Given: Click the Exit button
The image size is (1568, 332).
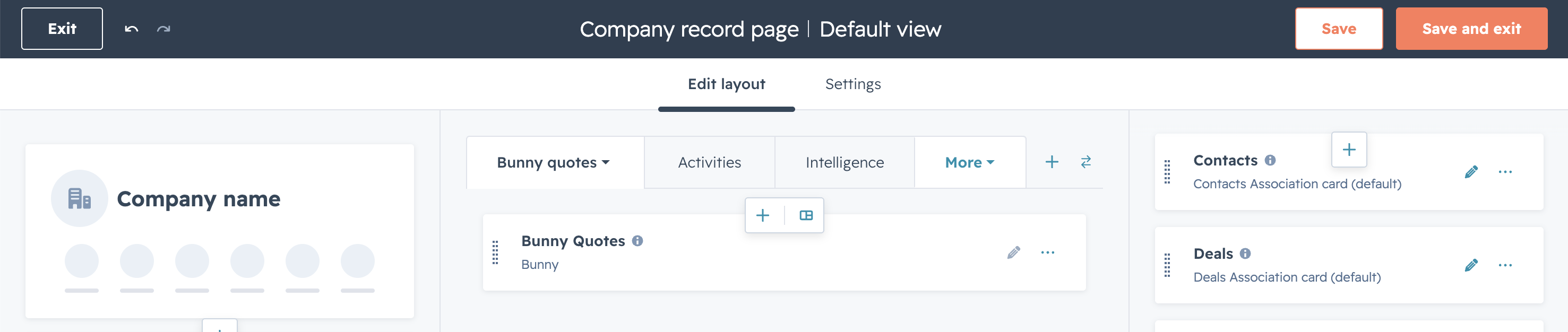Looking at the screenshot, I should click(x=62, y=29).
